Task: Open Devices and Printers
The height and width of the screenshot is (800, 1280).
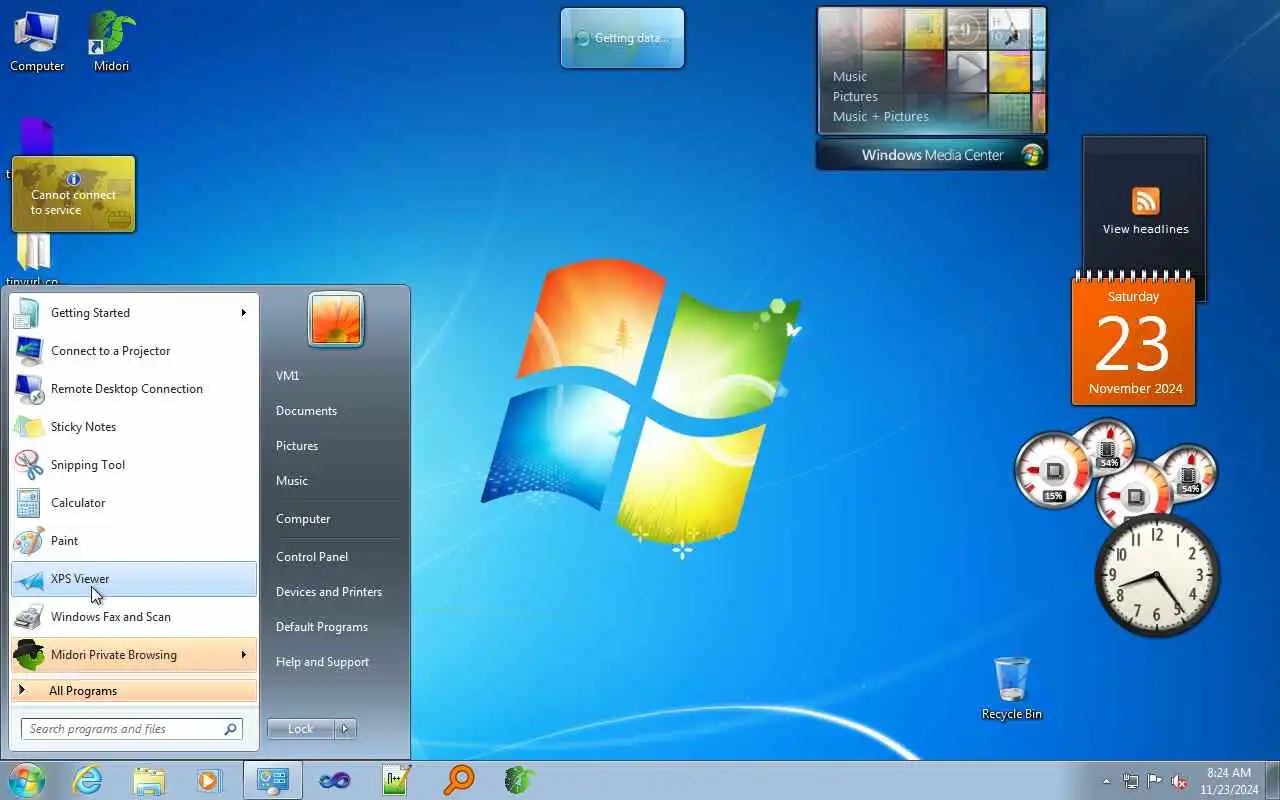Action: [329, 592]
